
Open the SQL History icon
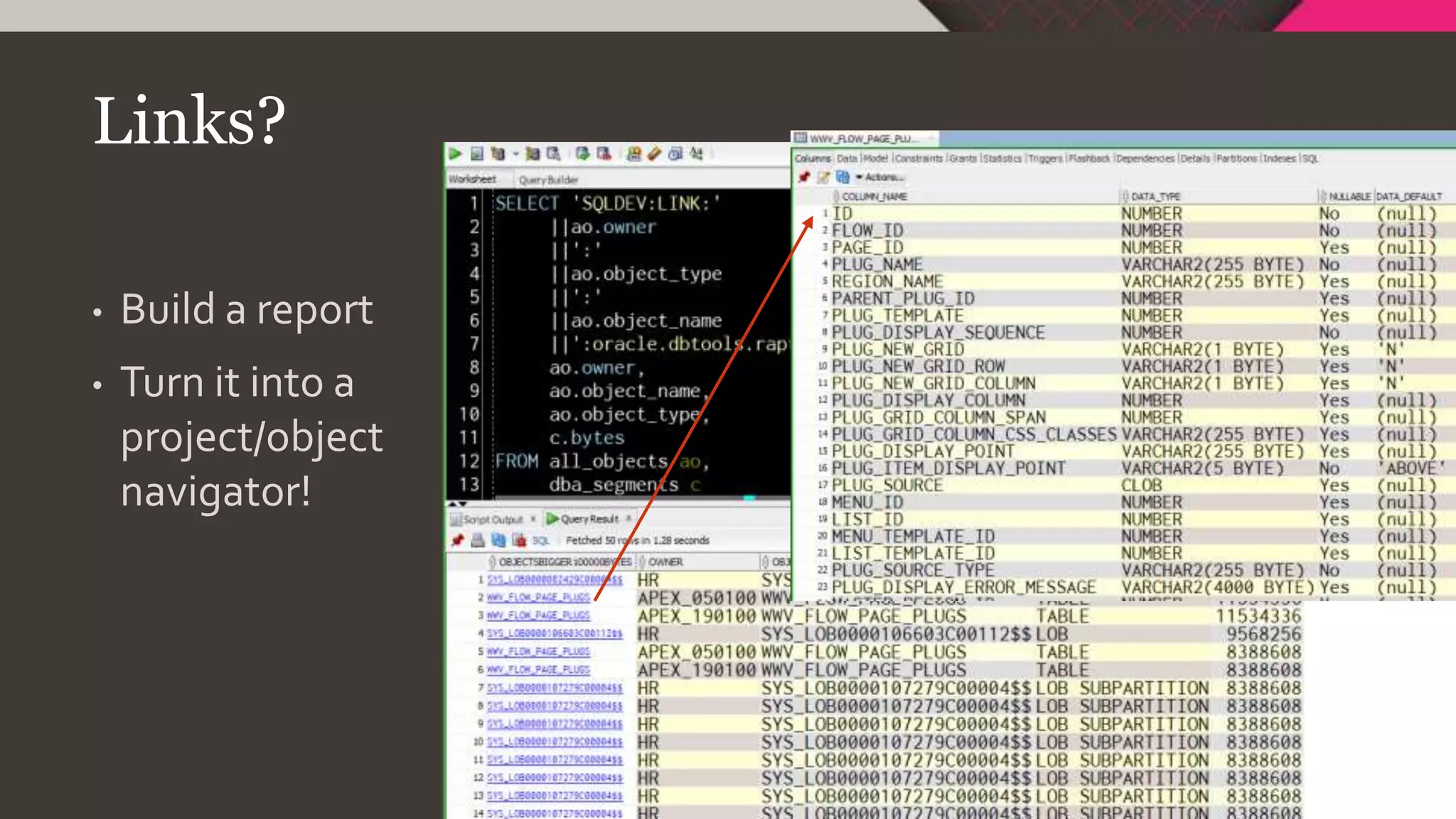coord(675,154)
